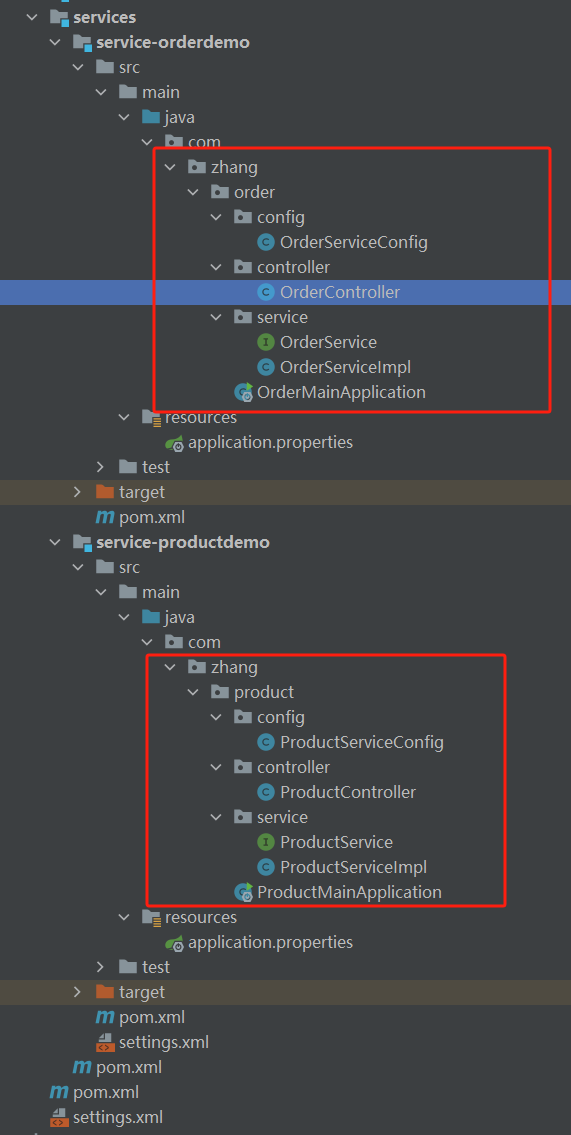Select the service-productdemo module label

[x=183, y=542]
